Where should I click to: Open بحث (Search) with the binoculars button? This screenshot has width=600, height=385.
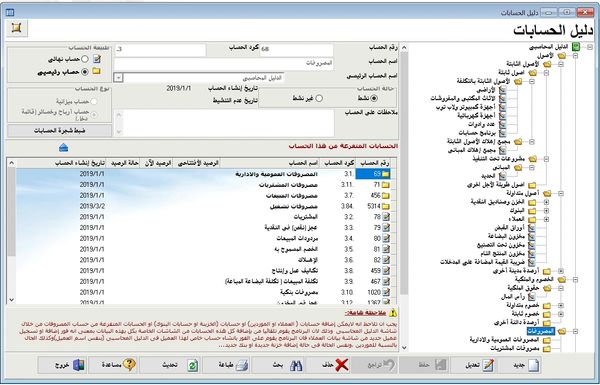click(x=280, y=365)
